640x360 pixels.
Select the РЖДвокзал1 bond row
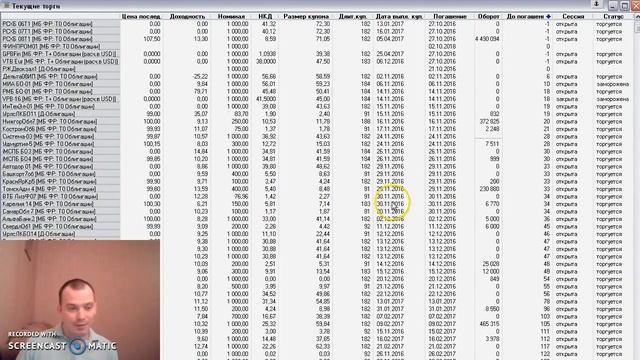(60, 69)
